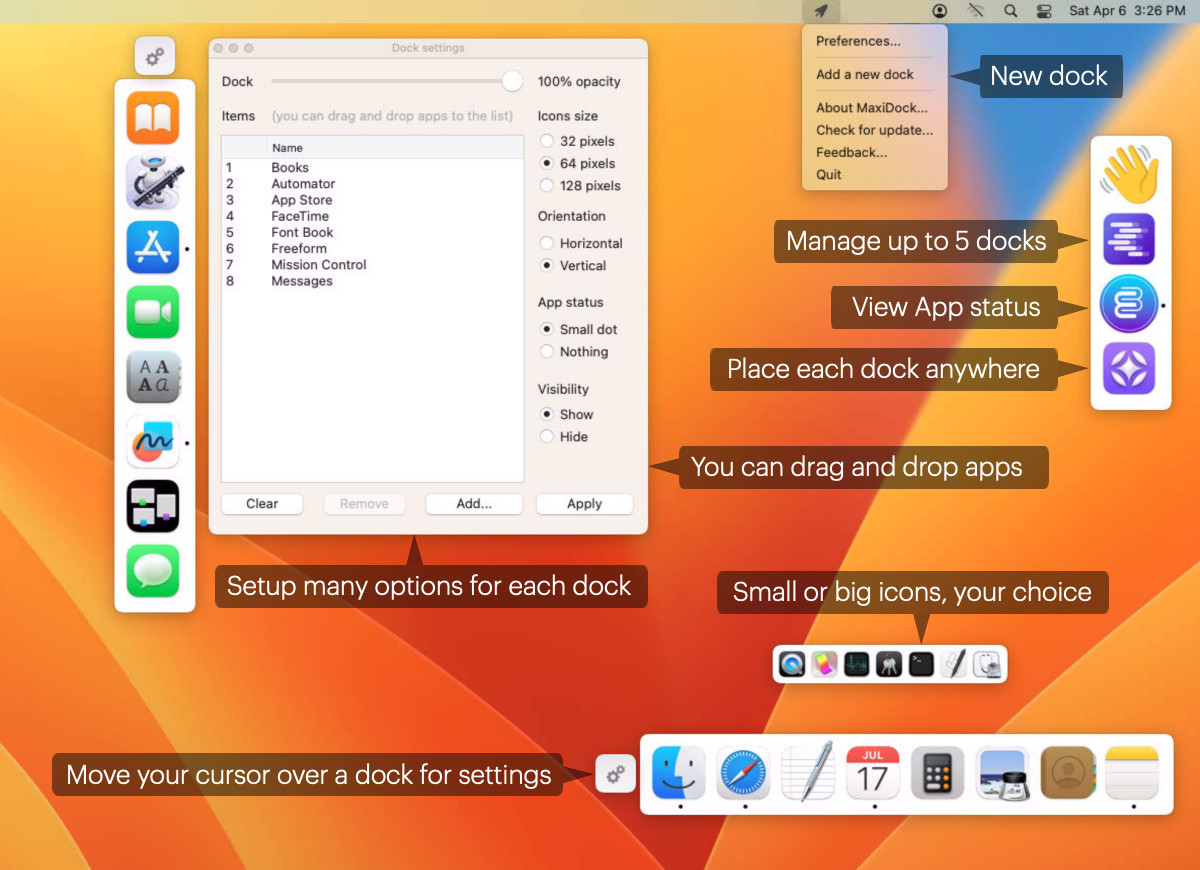Screen dimensions: 1200x870
Task: Open the Books app in the vertical dock
Action: pyautogui.click(x=153, y=118)
